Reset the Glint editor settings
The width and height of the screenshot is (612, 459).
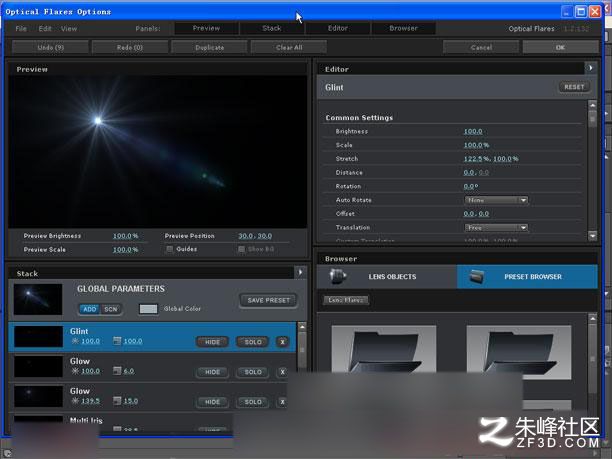click(574, 87)
